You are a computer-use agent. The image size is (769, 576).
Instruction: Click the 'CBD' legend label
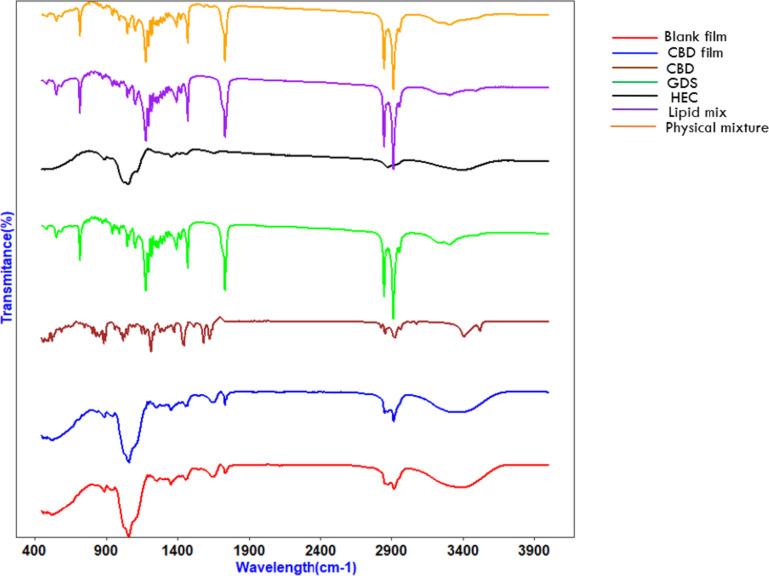pos(680,68)
